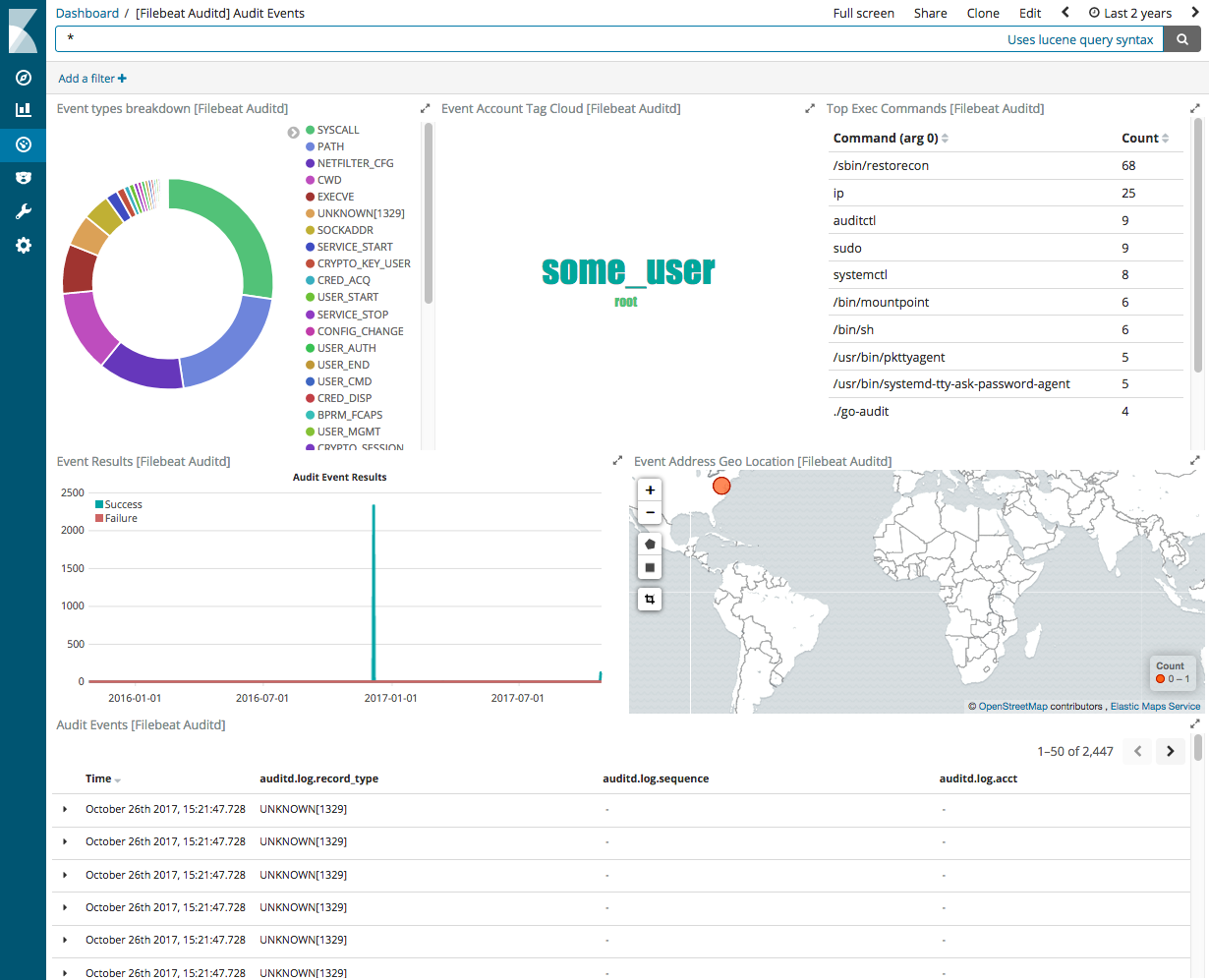Toggle the Failure series in the legend

pyautogui.click(x=116, y=518)
